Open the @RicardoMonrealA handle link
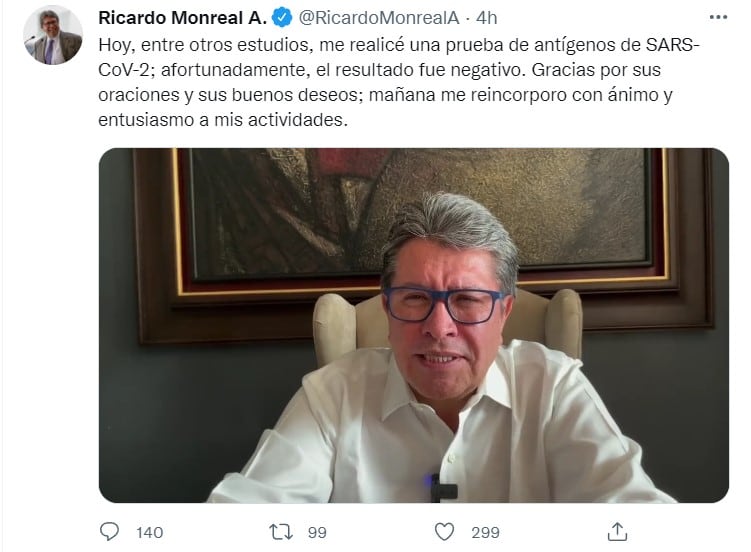The height and width of the screenshot is (552, 751). tap(379, 18)
